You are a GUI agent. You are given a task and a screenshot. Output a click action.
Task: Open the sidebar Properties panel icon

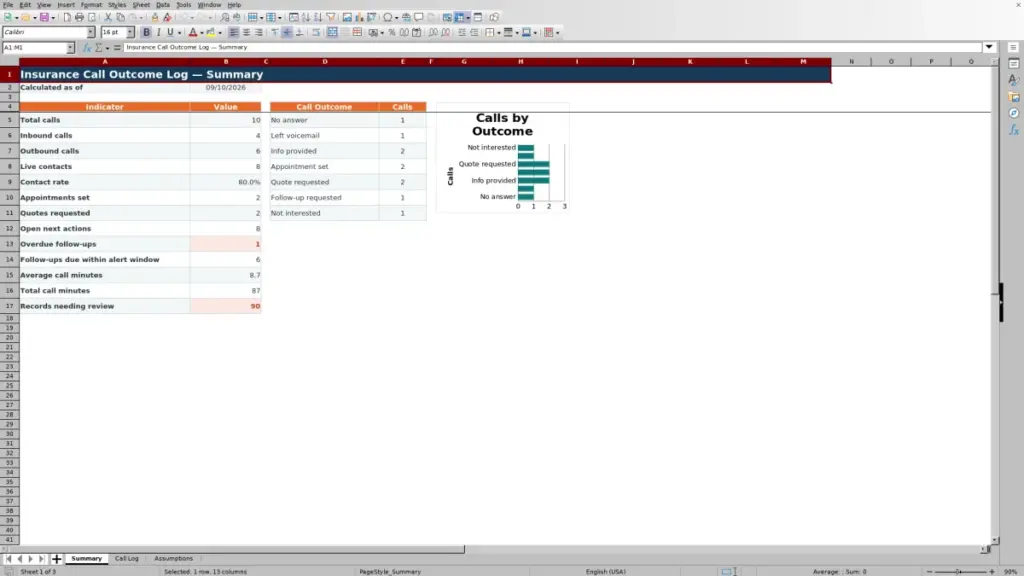pos(1014,64)
